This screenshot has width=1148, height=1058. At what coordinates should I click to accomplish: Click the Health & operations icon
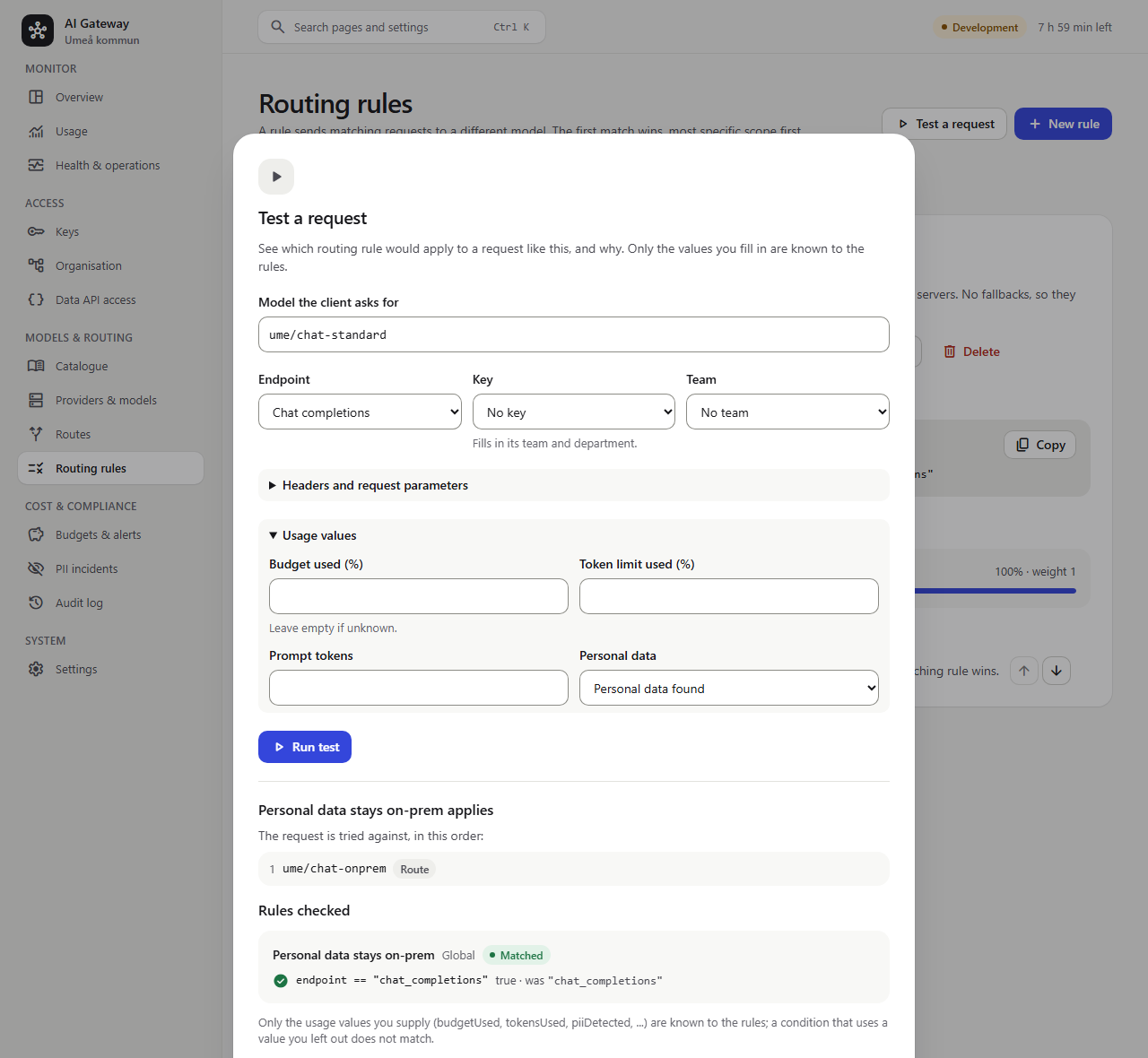coord(36,165)
